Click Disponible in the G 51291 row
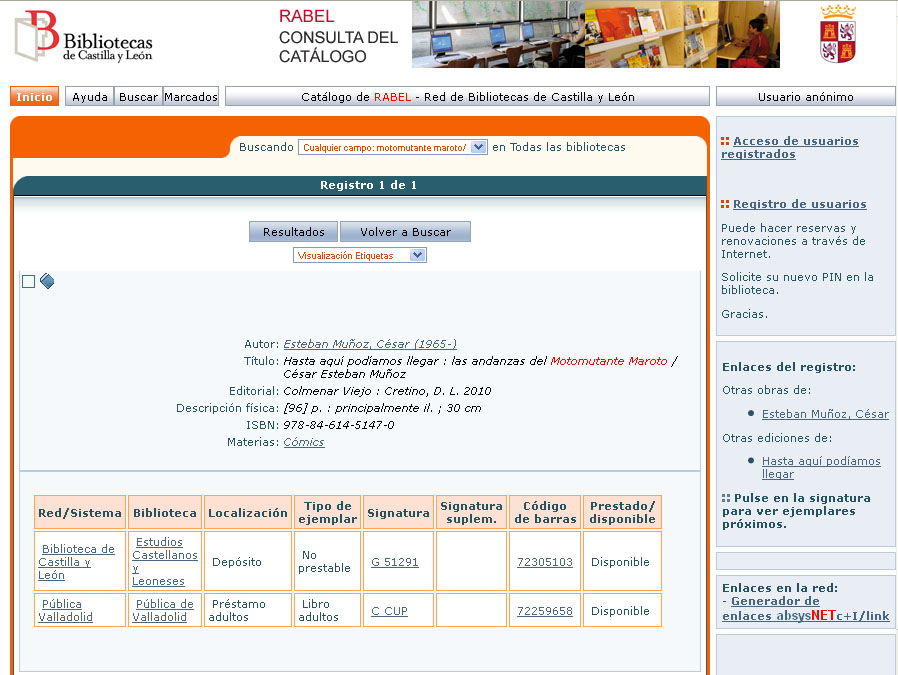898x675 pixels. [x=620, y=562]
